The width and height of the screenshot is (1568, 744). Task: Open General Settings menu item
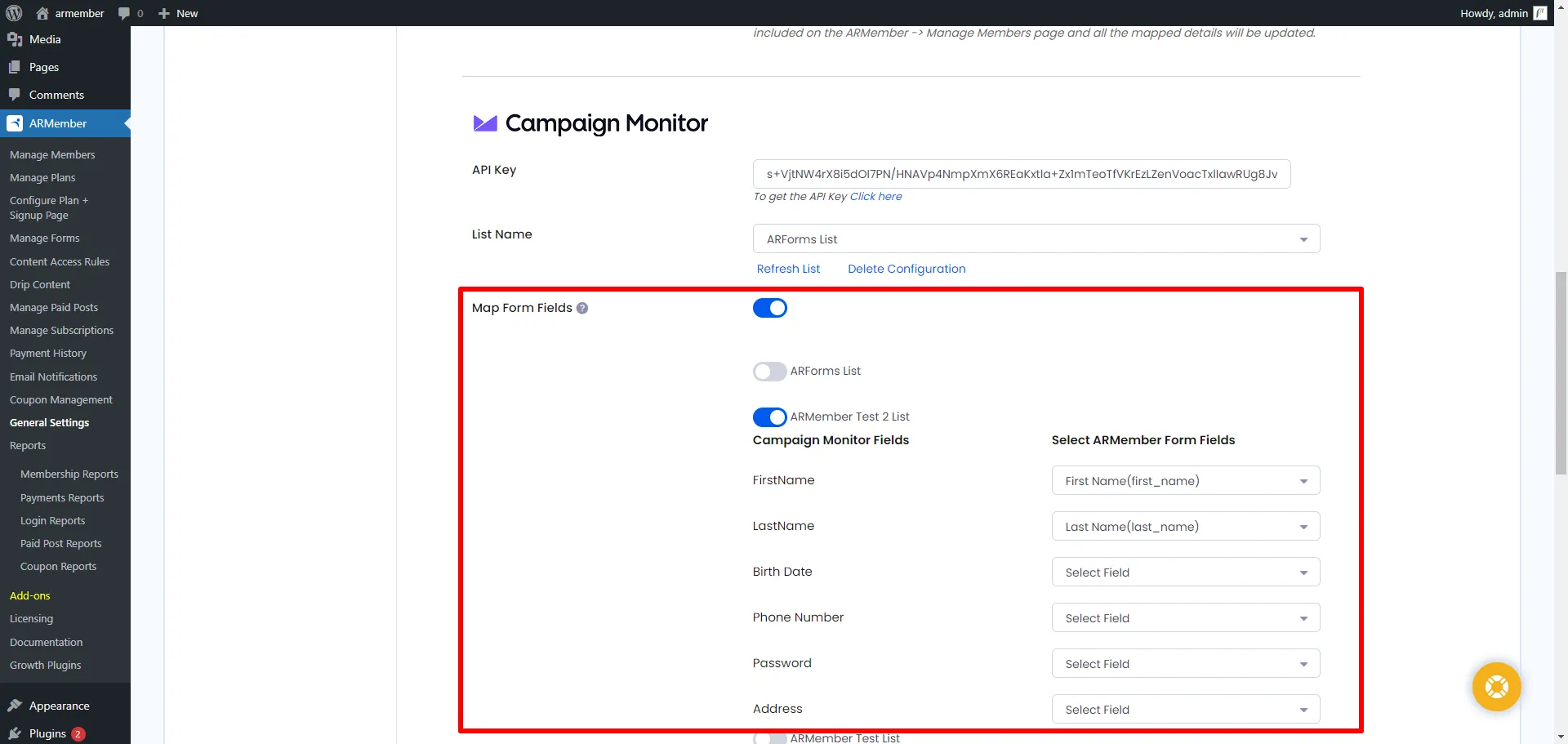49,422
